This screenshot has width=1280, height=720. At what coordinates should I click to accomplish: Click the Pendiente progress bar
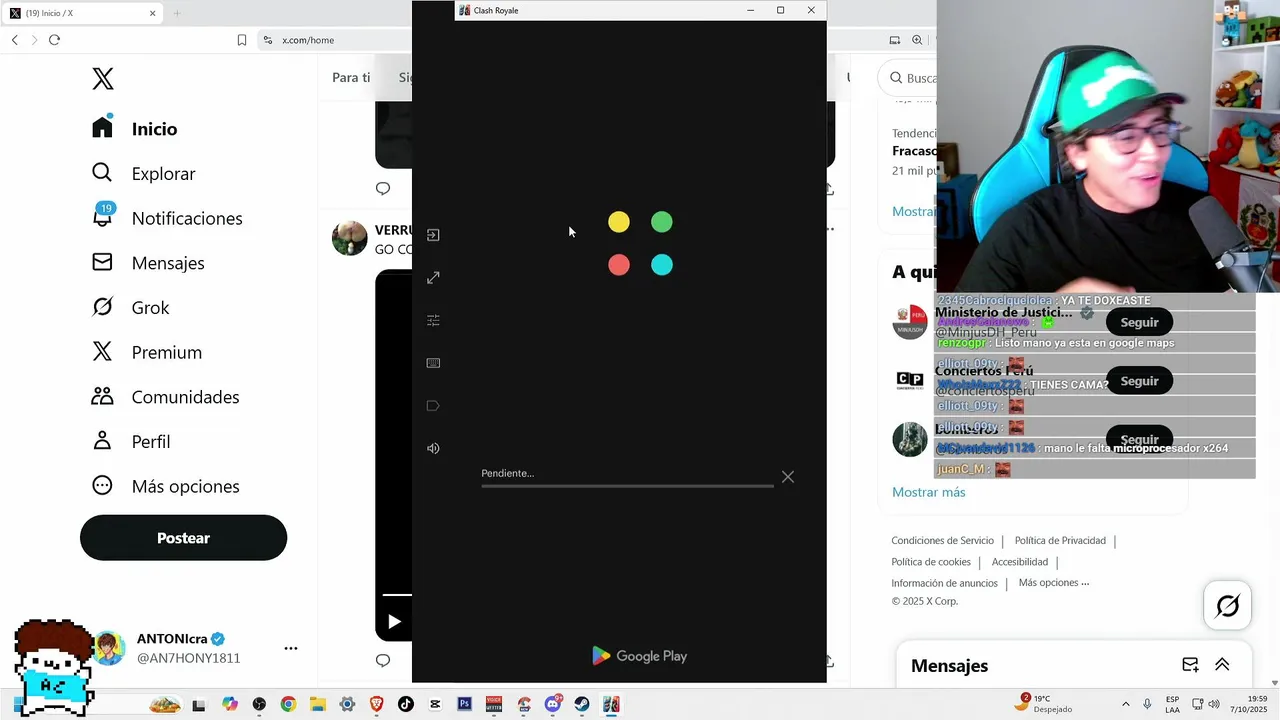coord(627,486)
